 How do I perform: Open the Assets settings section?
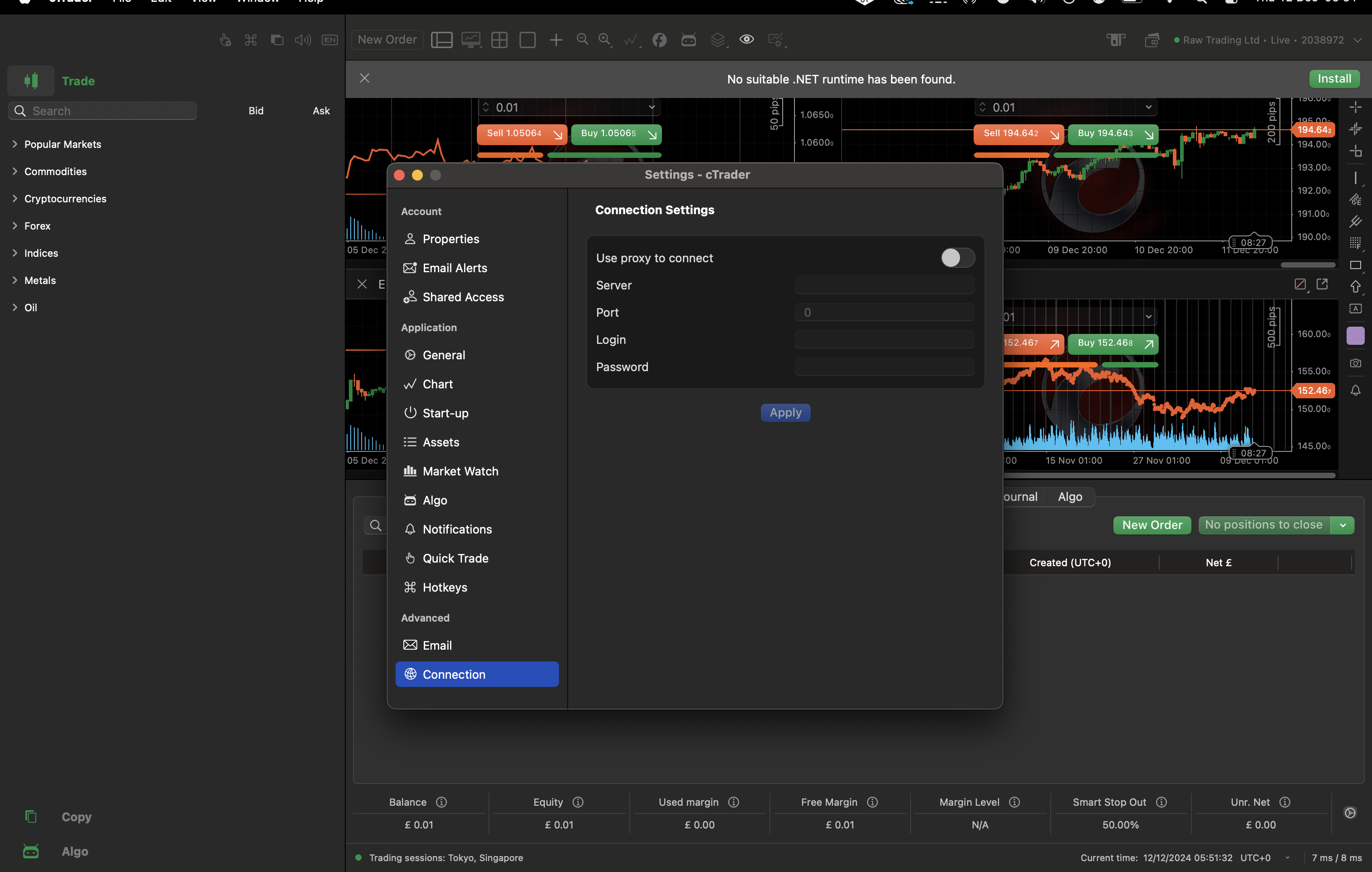[477, 442]
